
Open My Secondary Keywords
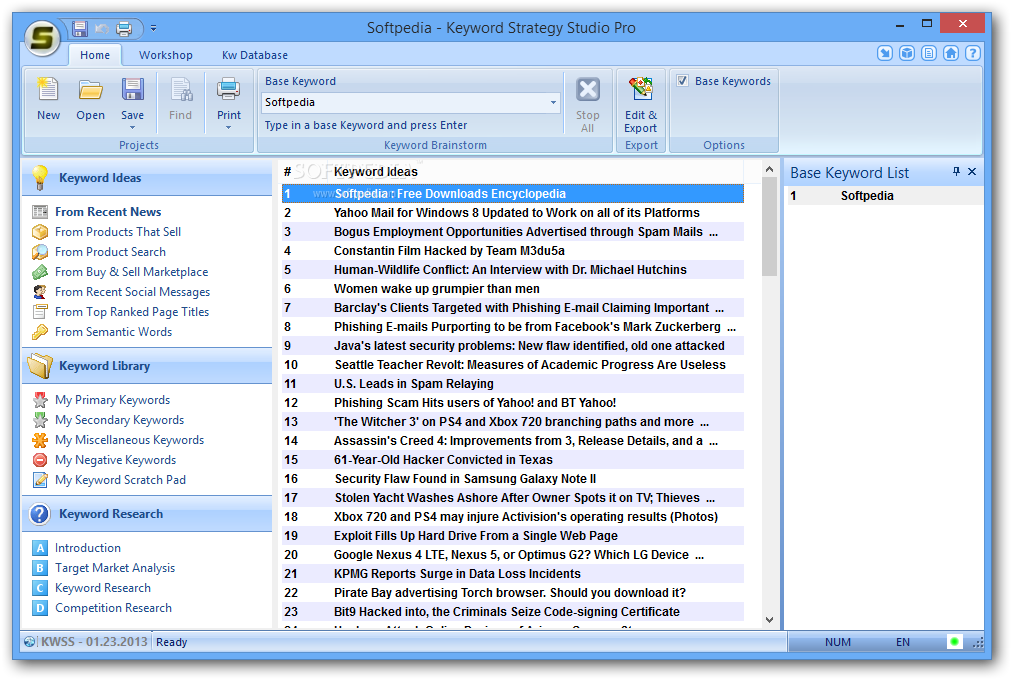(119, 420)
